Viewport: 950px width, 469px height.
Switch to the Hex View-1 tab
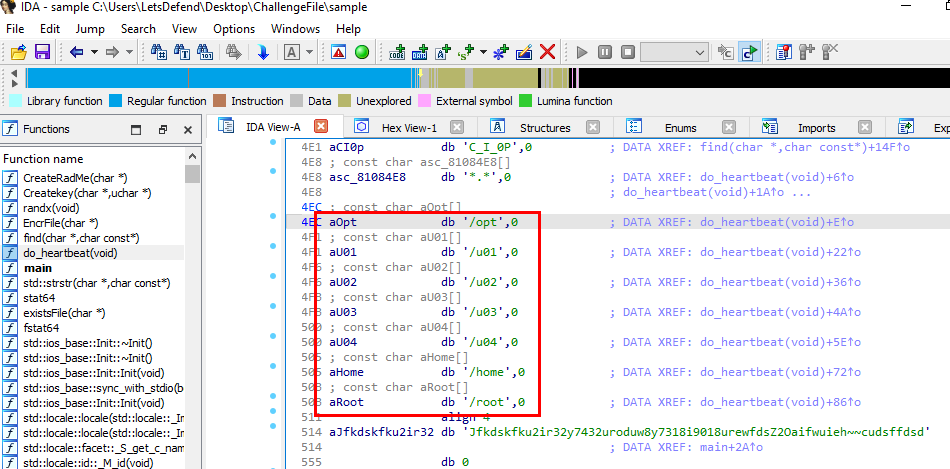pos(409,127)
